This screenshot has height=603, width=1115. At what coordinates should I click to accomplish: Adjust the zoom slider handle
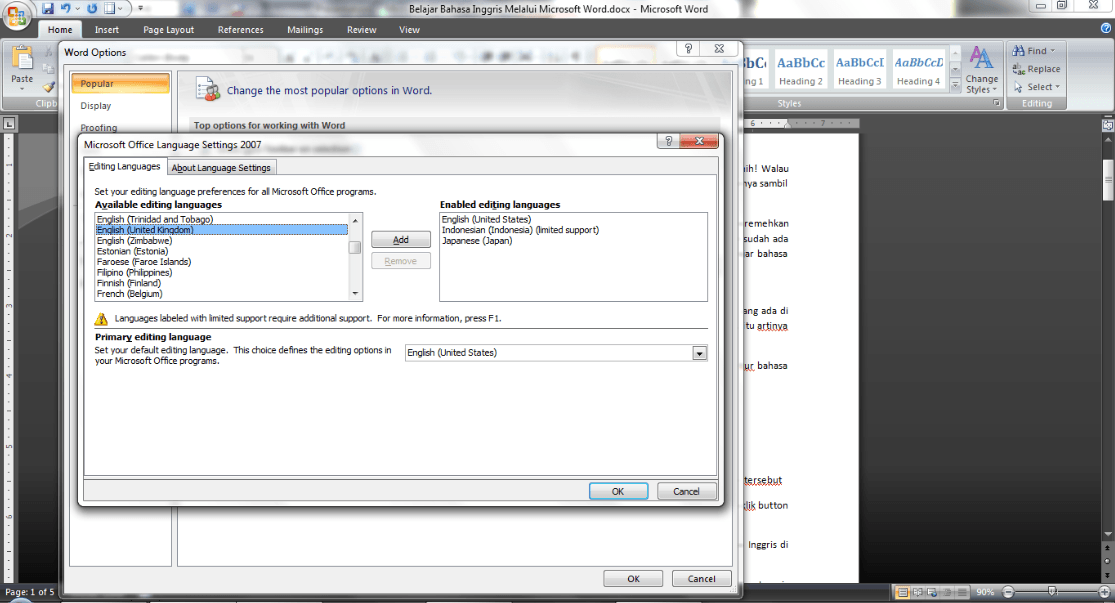pos(1052,592)
